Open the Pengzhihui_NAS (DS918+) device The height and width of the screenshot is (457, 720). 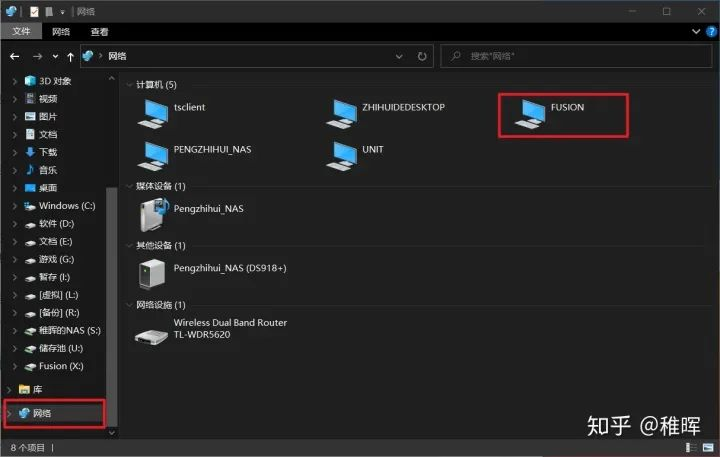coord(152,274)
